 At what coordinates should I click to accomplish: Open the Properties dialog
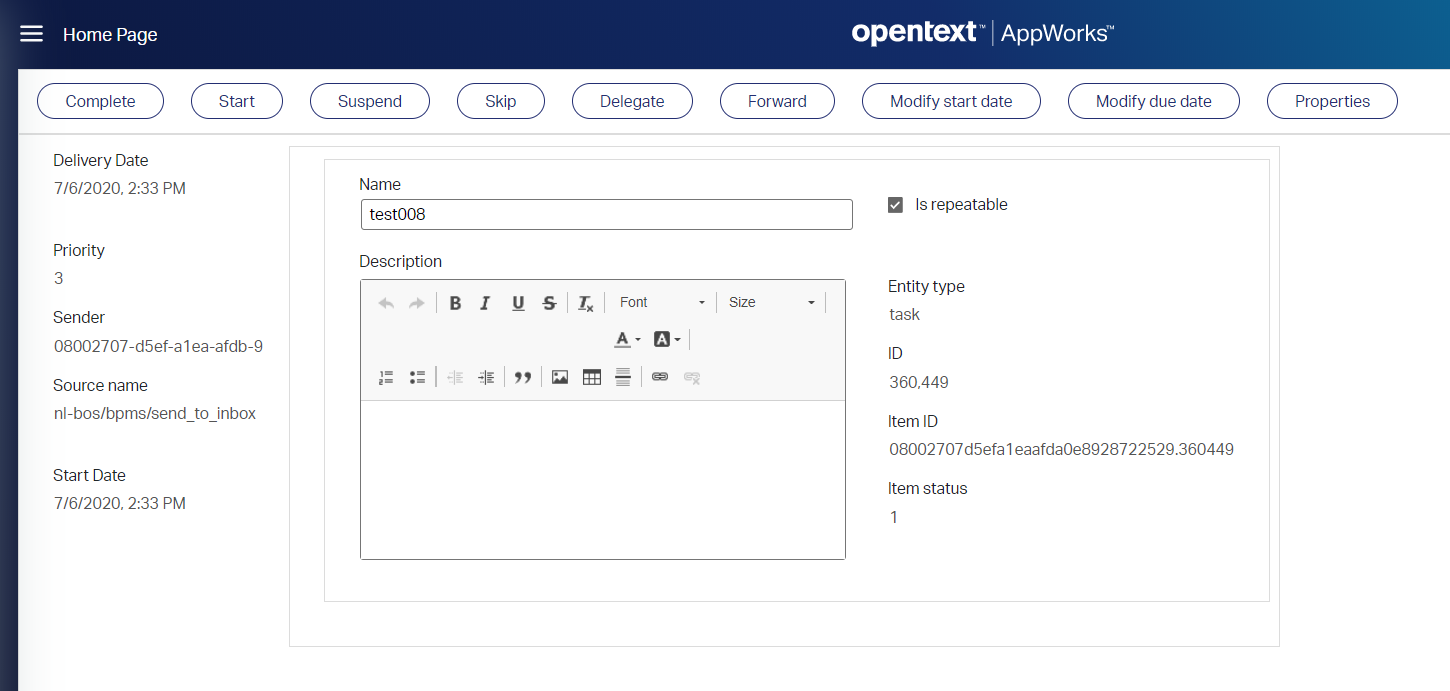[1332, 101]
